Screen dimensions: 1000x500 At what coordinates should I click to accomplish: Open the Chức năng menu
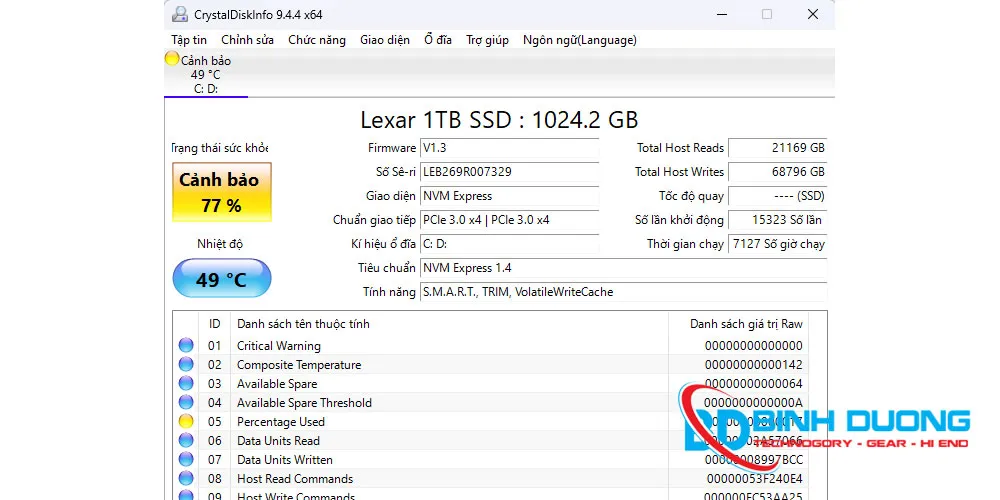coord(317,40)
